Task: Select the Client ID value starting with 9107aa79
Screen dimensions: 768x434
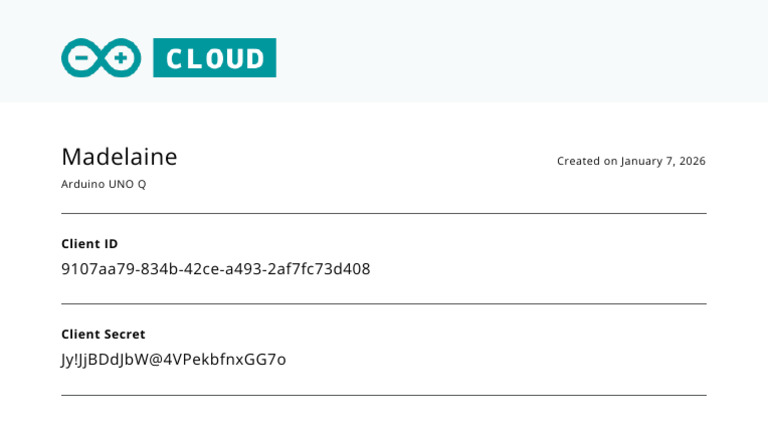Action: click(216, 269)
